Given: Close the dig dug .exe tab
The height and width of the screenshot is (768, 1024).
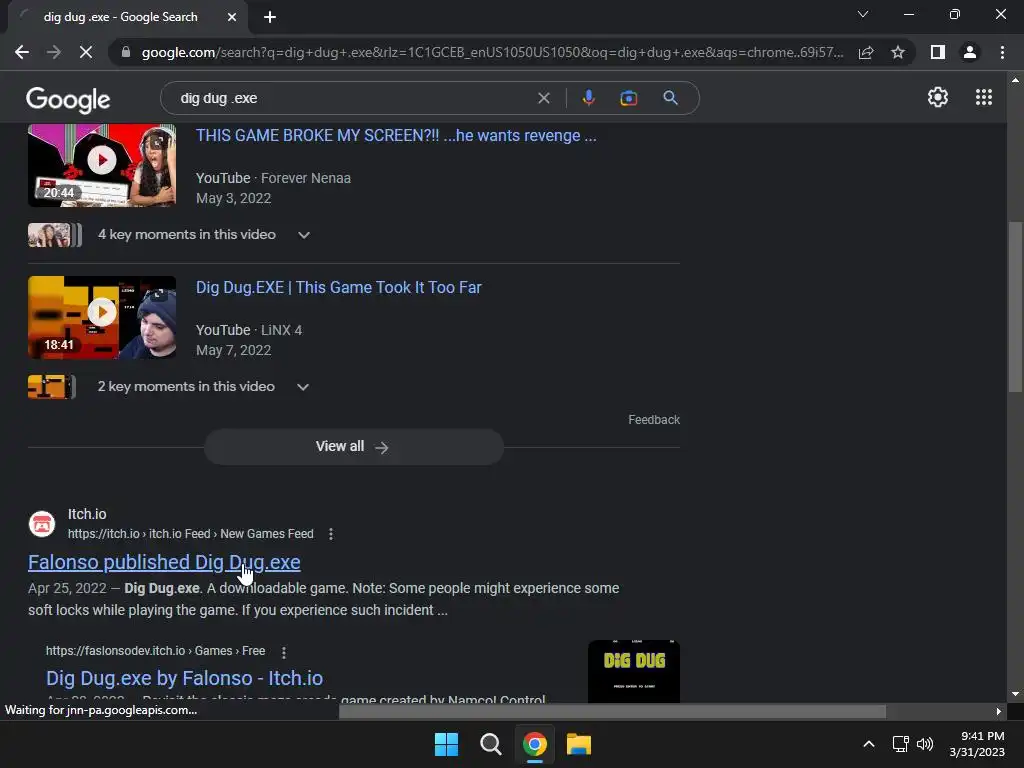Looking at the screenshot, I should [x=232, y=17].
